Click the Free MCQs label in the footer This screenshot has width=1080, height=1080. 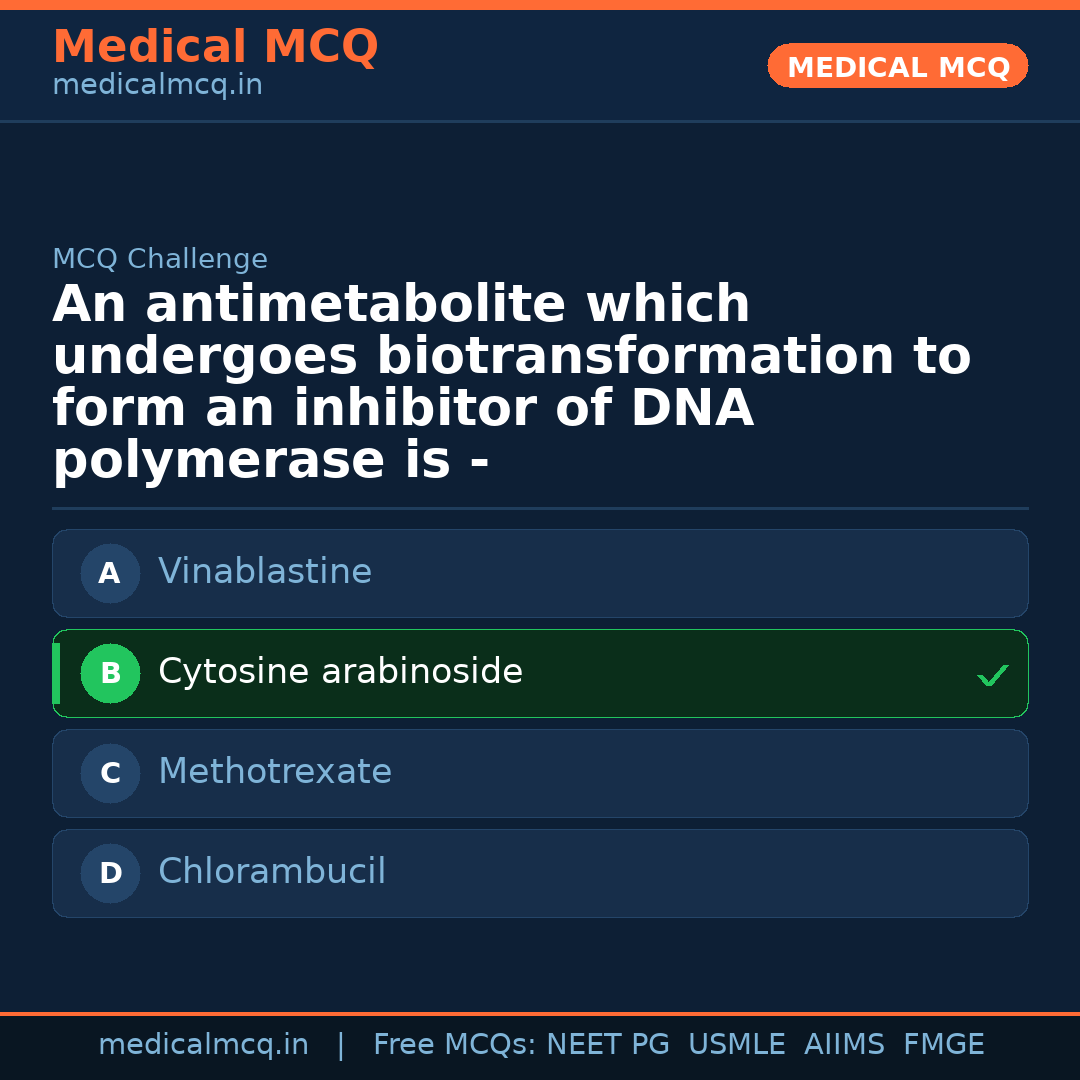pyautogui.click(x=454, y=1045)
